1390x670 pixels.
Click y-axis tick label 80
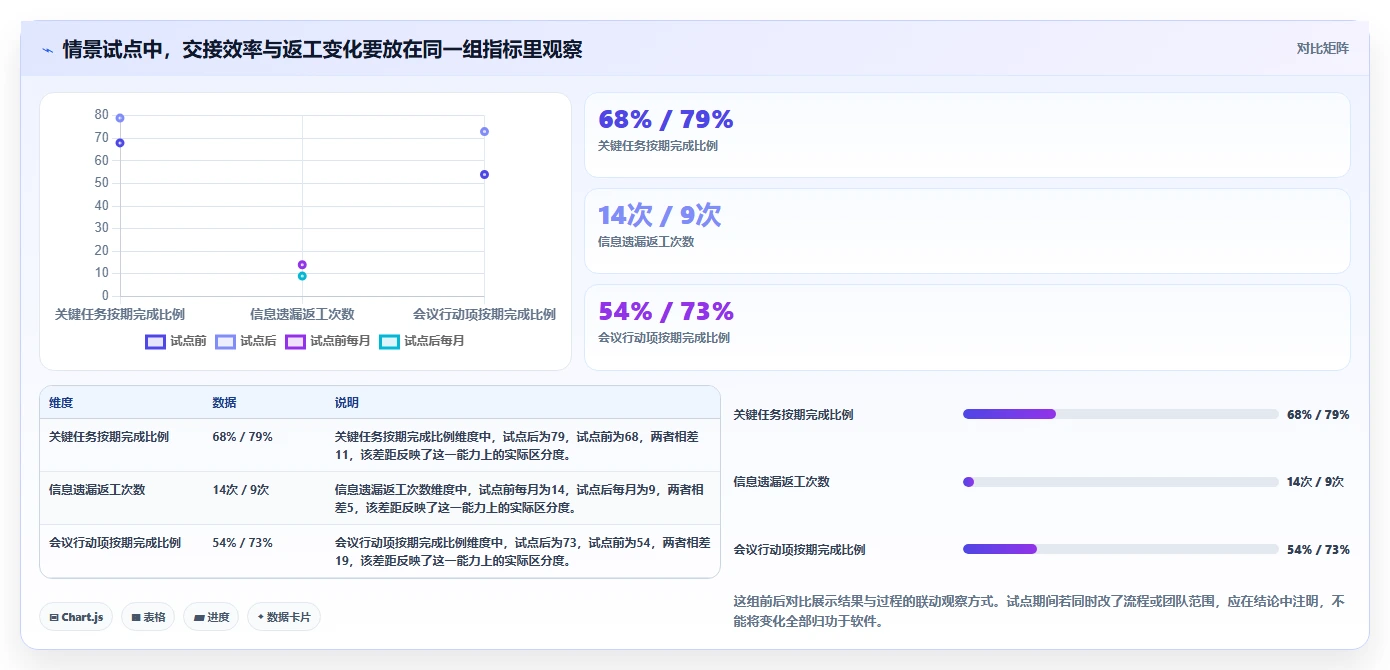pos(102,115)
